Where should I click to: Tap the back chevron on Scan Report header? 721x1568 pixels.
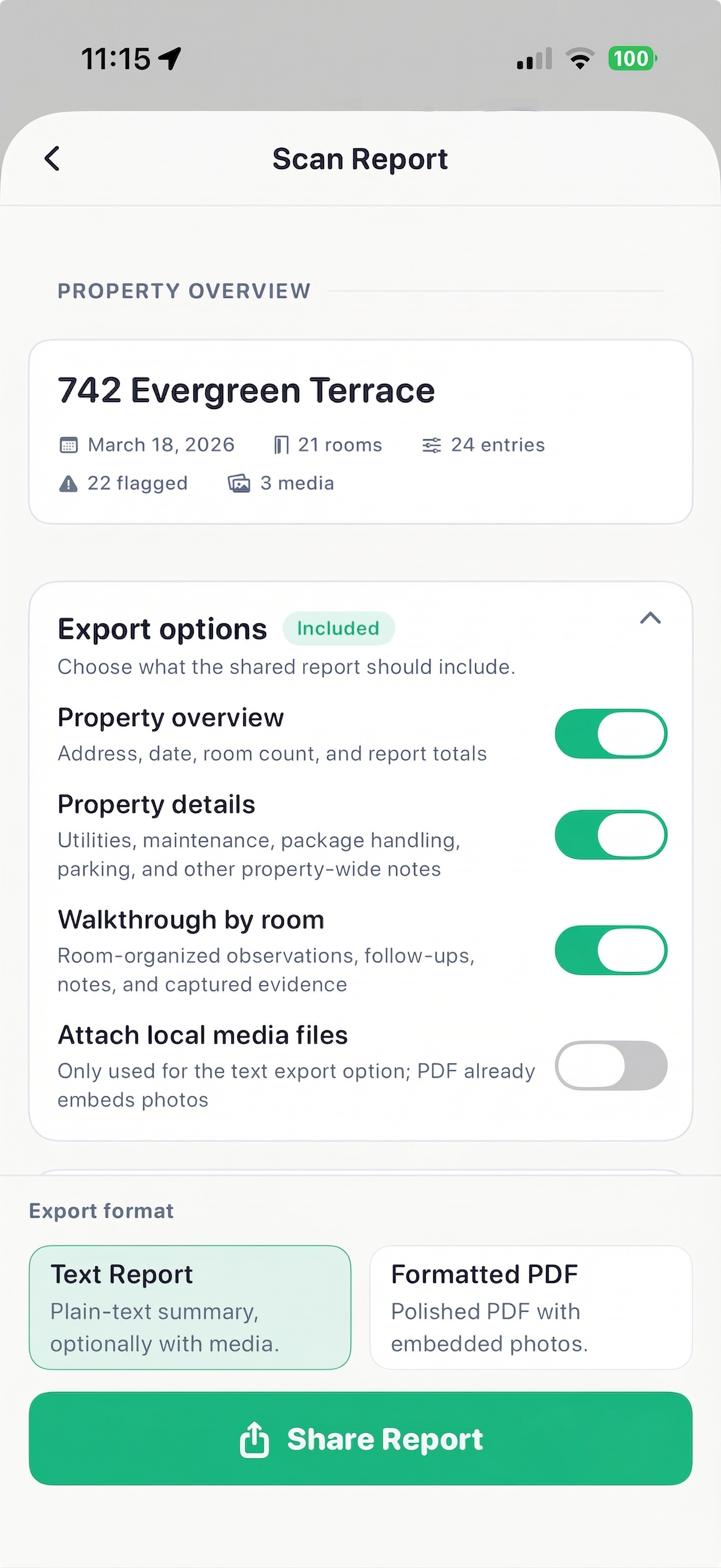tap(52, 158)
